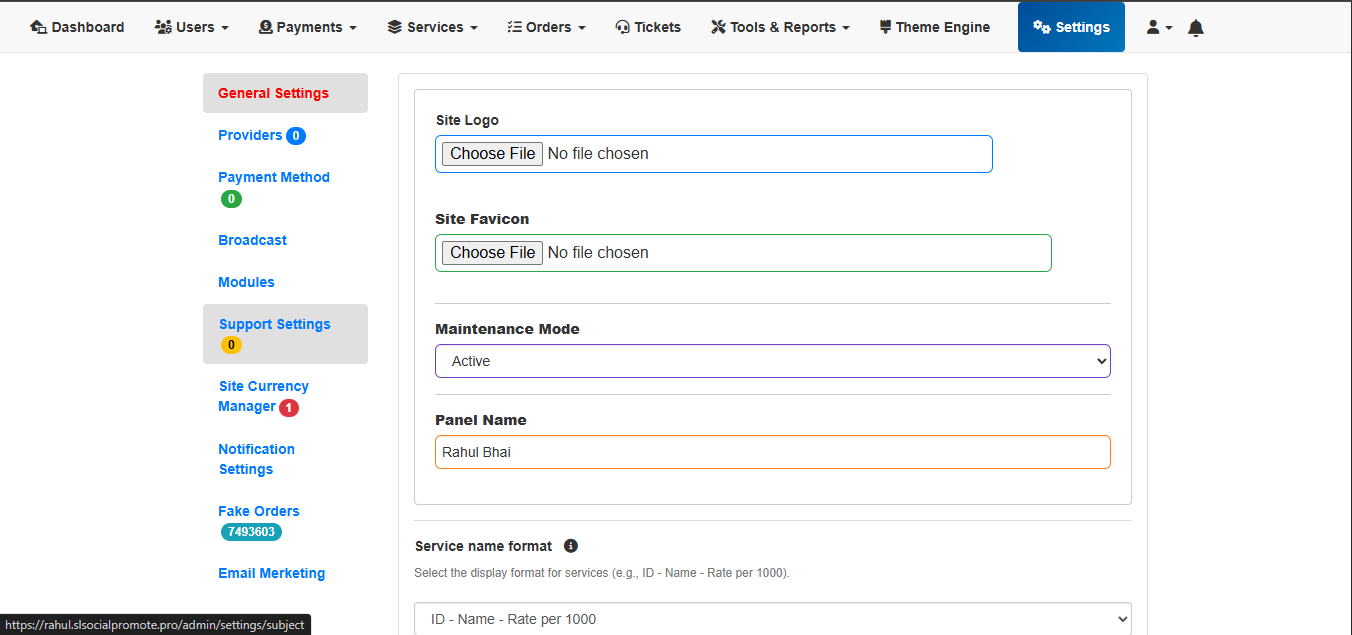Click the info icon beside Service name format
This screenshot has height=635, width=1352.
point(570,546)
